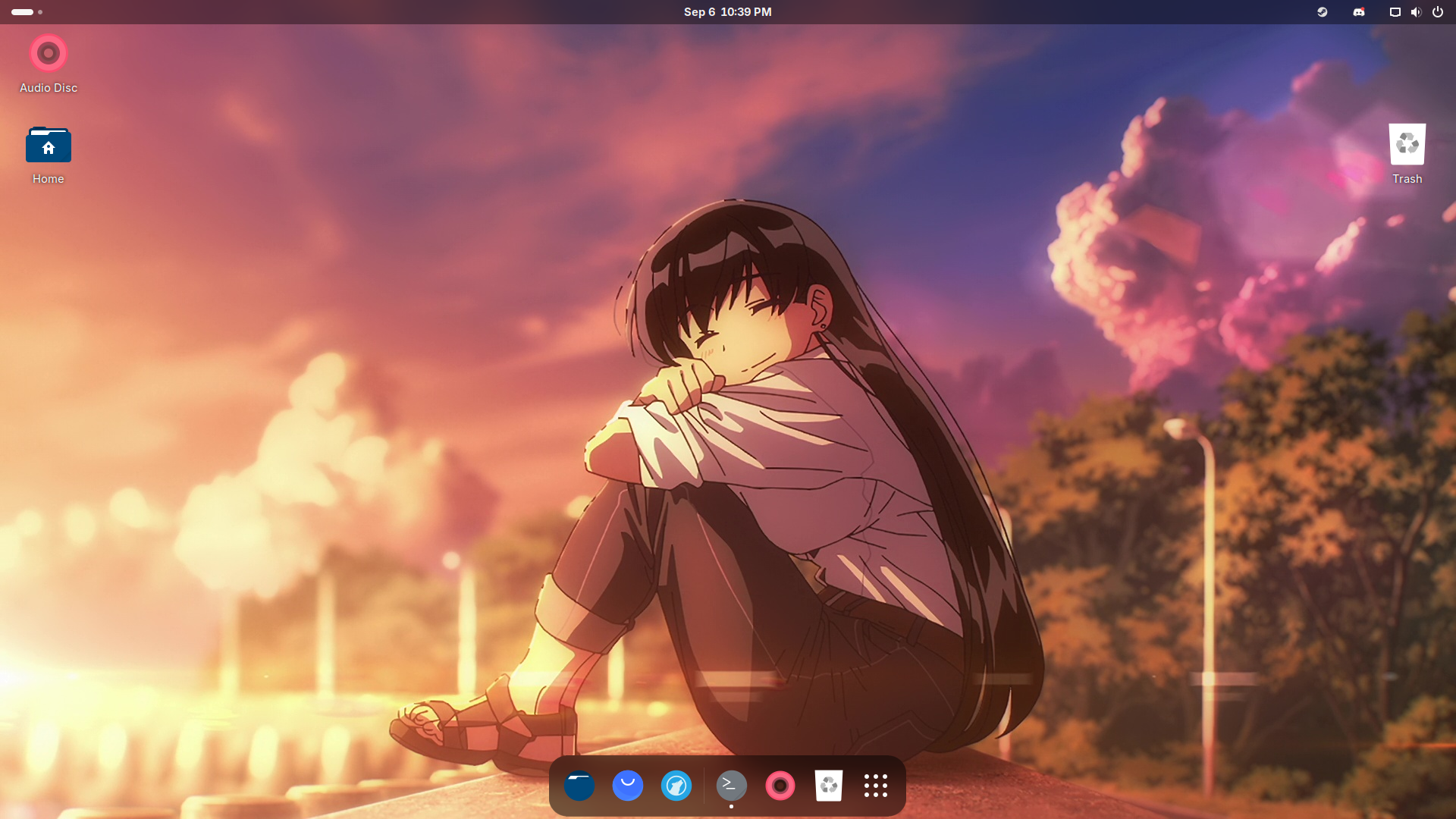Show all applications grid in the dock
1456x819 pixels.
[x=876, y=786]
